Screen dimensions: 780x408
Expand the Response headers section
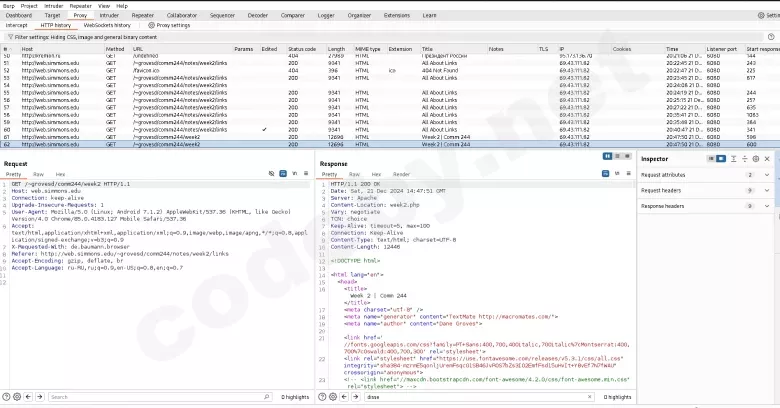(768, 206)
